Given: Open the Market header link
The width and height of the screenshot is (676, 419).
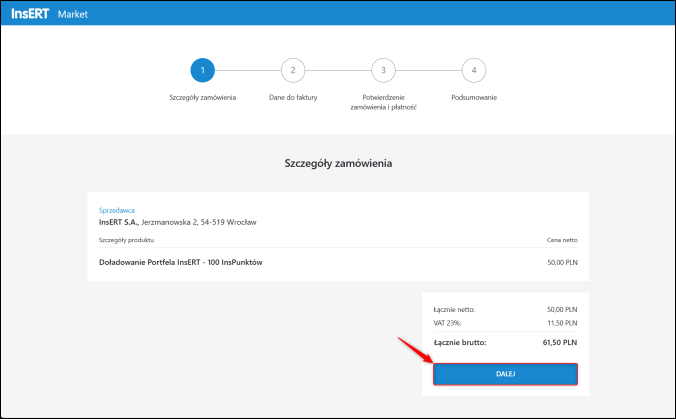Looking at the screenshot, I should (x=72, y=14).
